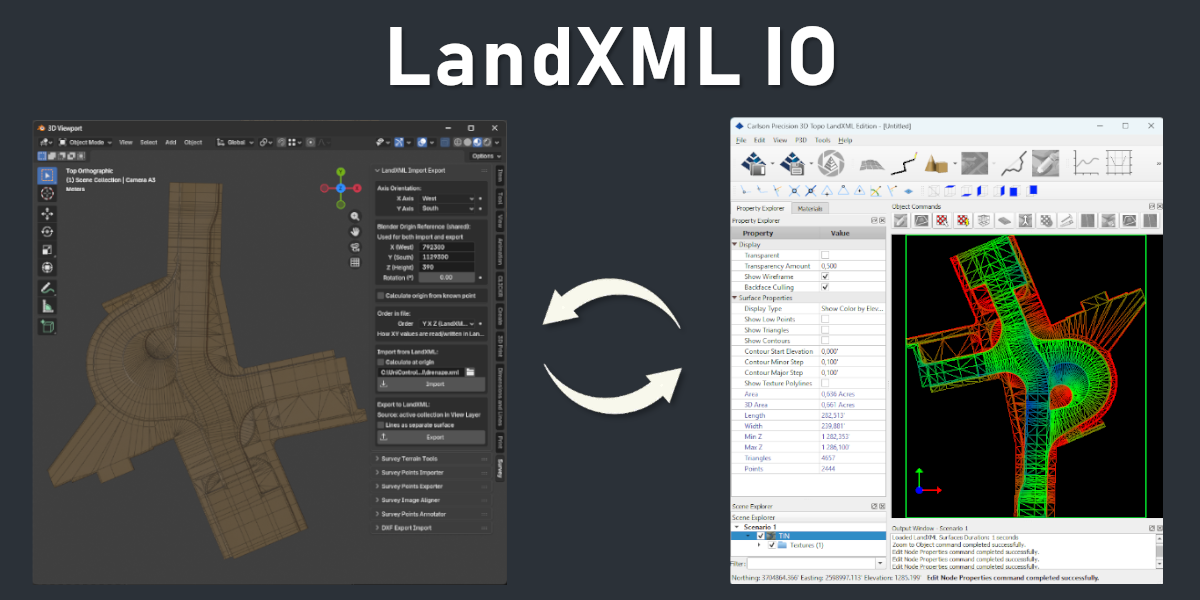The height and width of the screenshot is (600, 1200).
Task: Click the Add menu in Blender header
Action: point(171,142)
